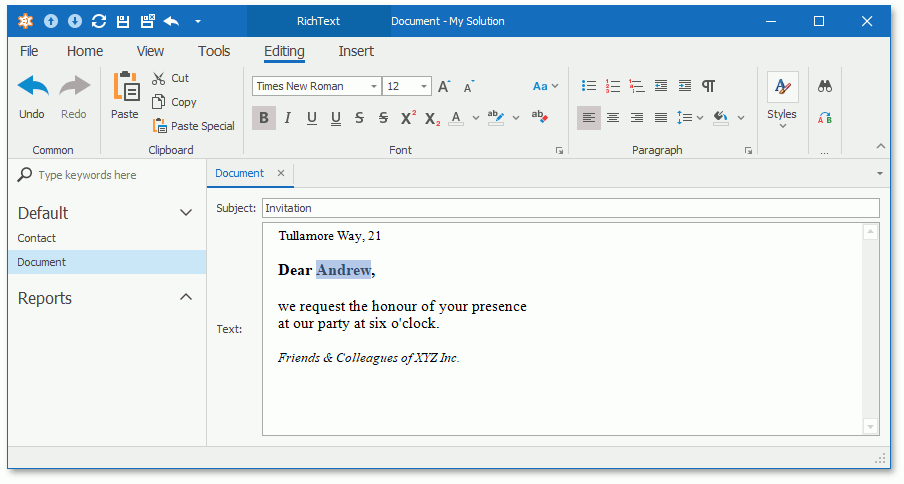Click the Refresh icon in title bar
Screen dimensions: 904x484
tap(99, 21)
